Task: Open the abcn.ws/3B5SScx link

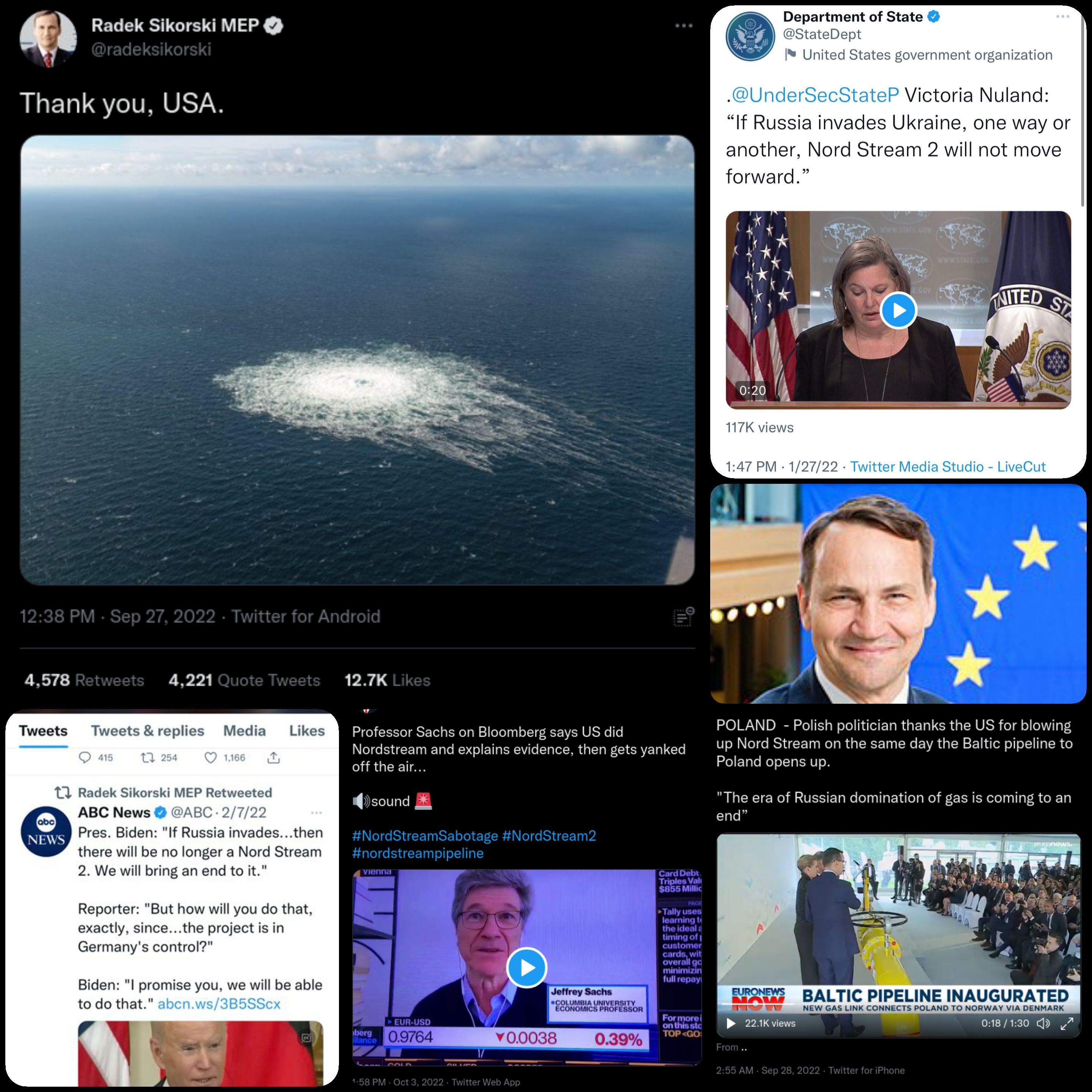Action: click(219, 1004)
